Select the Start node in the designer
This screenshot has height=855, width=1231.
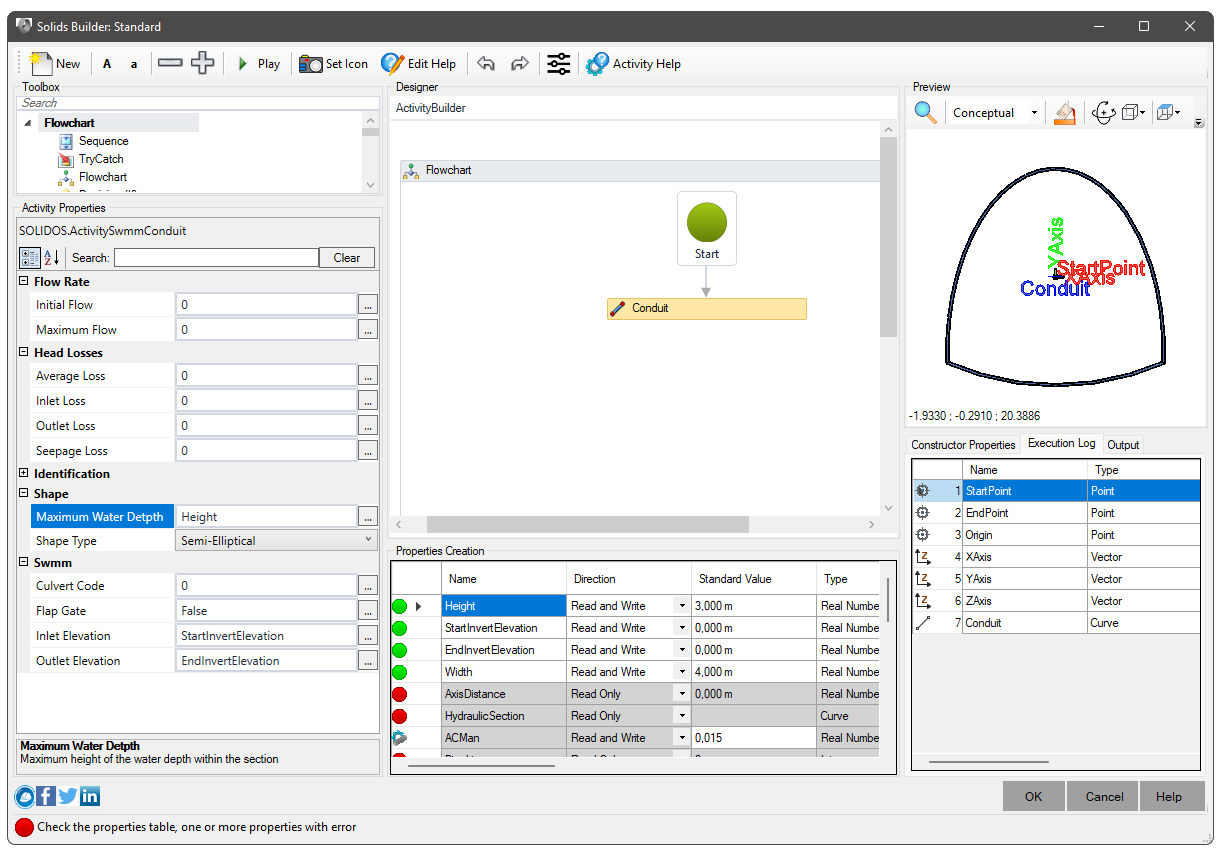[707, 229]
